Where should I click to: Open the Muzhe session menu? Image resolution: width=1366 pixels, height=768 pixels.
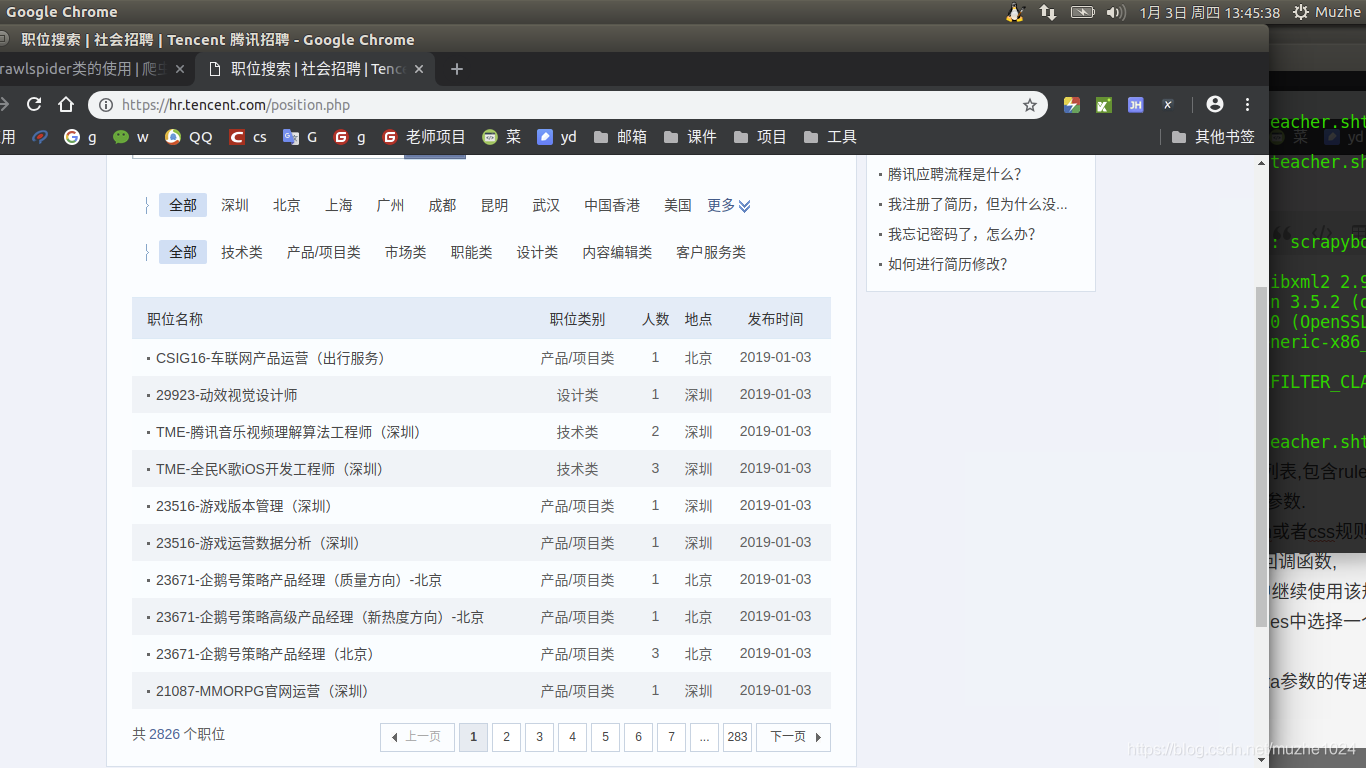click(1327, 12)
